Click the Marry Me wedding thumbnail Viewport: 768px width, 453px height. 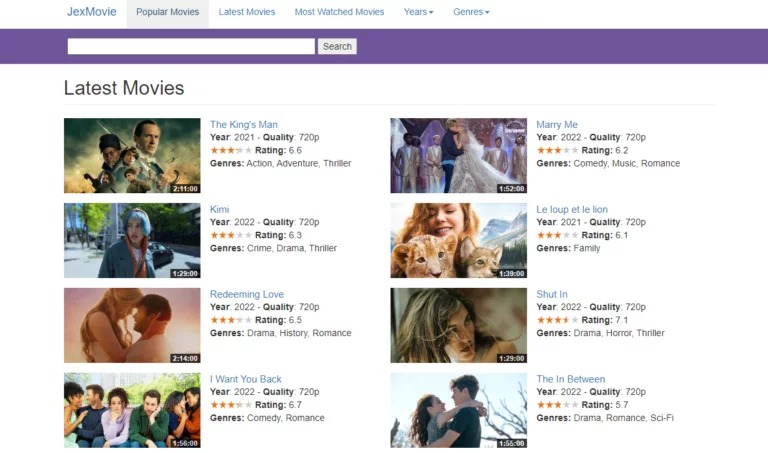tap(458, 156)
